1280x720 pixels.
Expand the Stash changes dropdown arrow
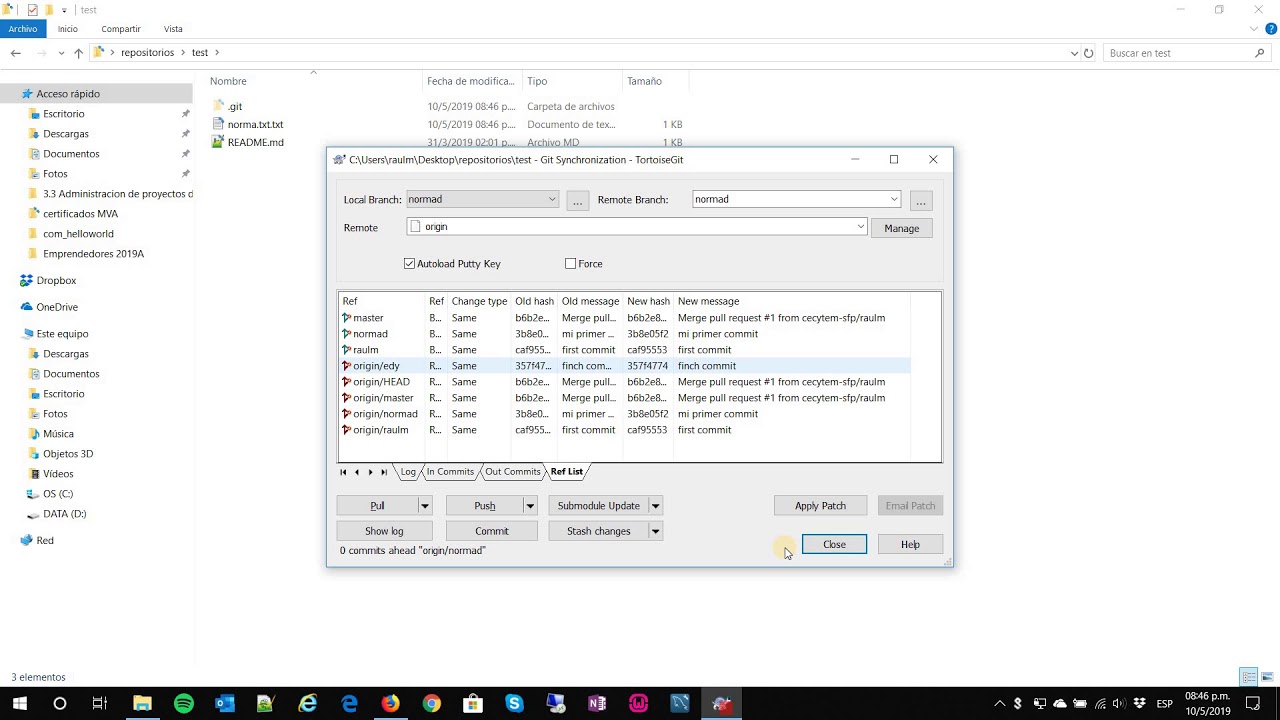(x=655, y=531)
